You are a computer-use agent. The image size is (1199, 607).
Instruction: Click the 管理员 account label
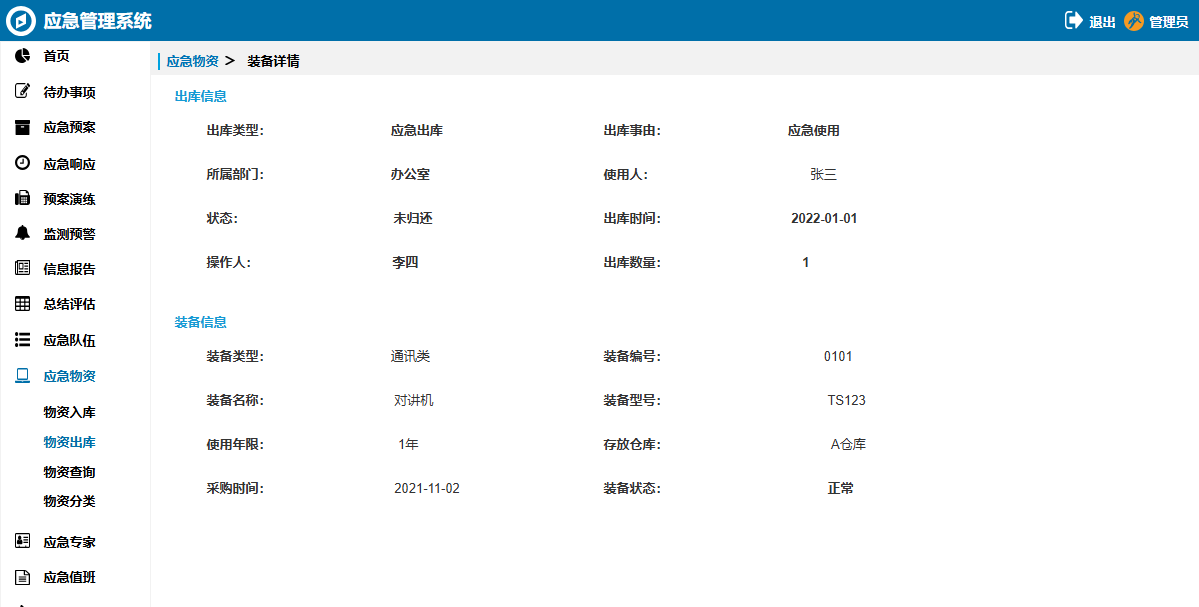(x=1168, y=22)
